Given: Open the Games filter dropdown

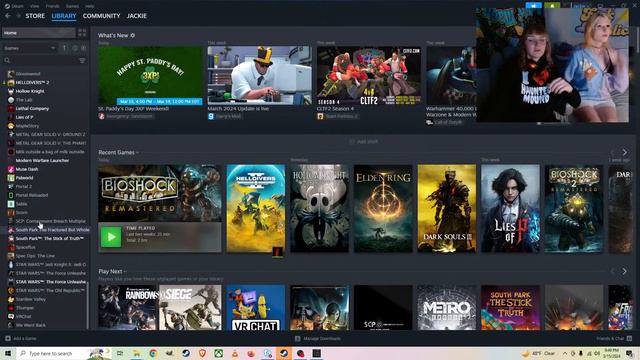Looking at the screenshot, I should [x=29, y=48].
